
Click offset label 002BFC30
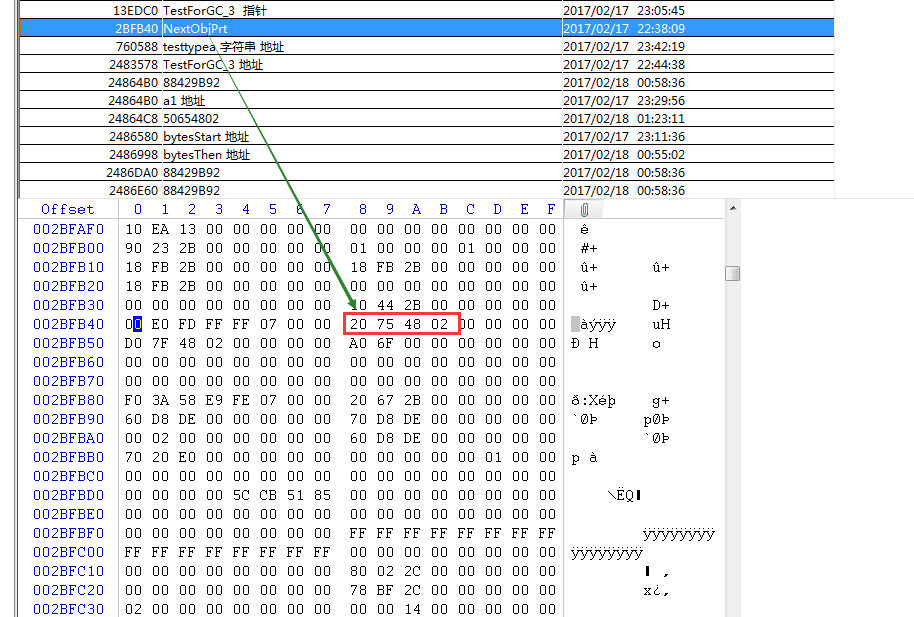coord(68,609)
